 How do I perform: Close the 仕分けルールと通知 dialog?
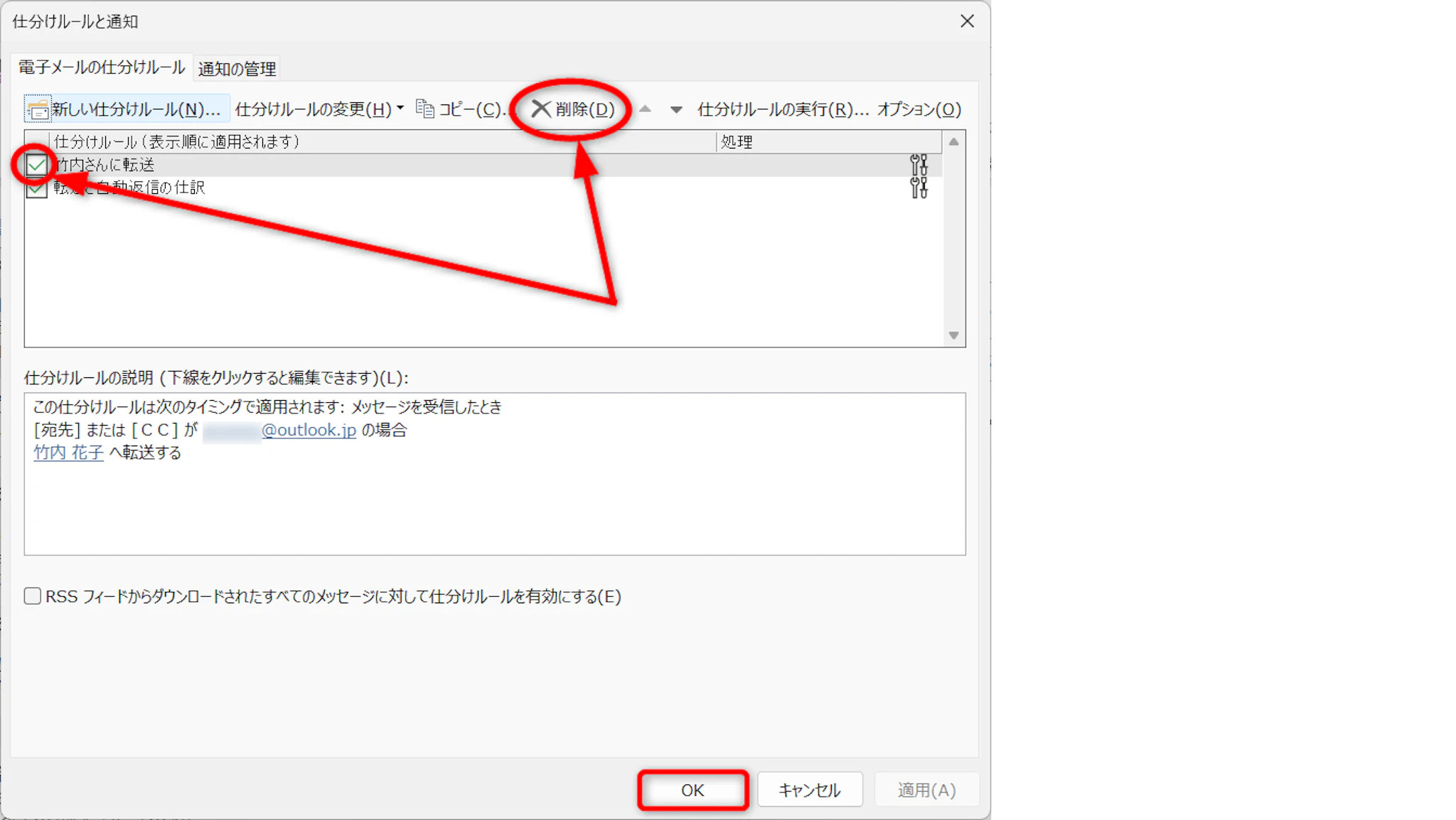click(x=967, y=21)
